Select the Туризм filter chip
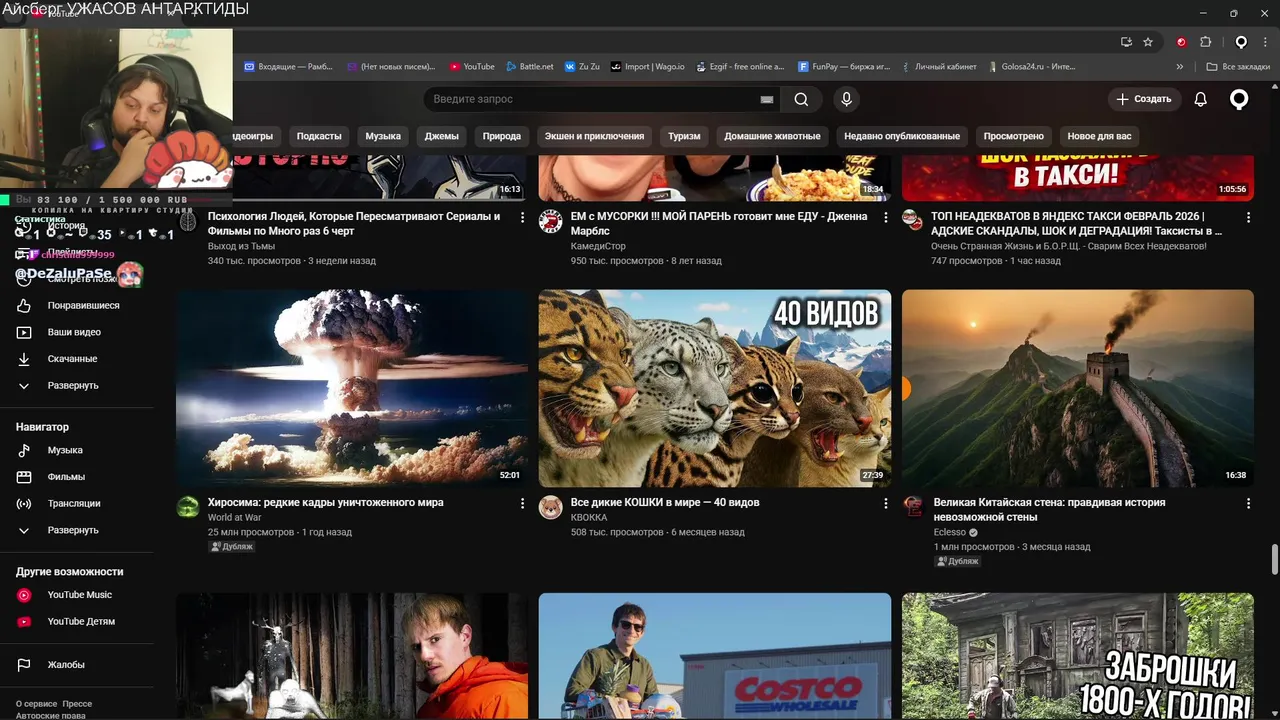 point(684,136)
